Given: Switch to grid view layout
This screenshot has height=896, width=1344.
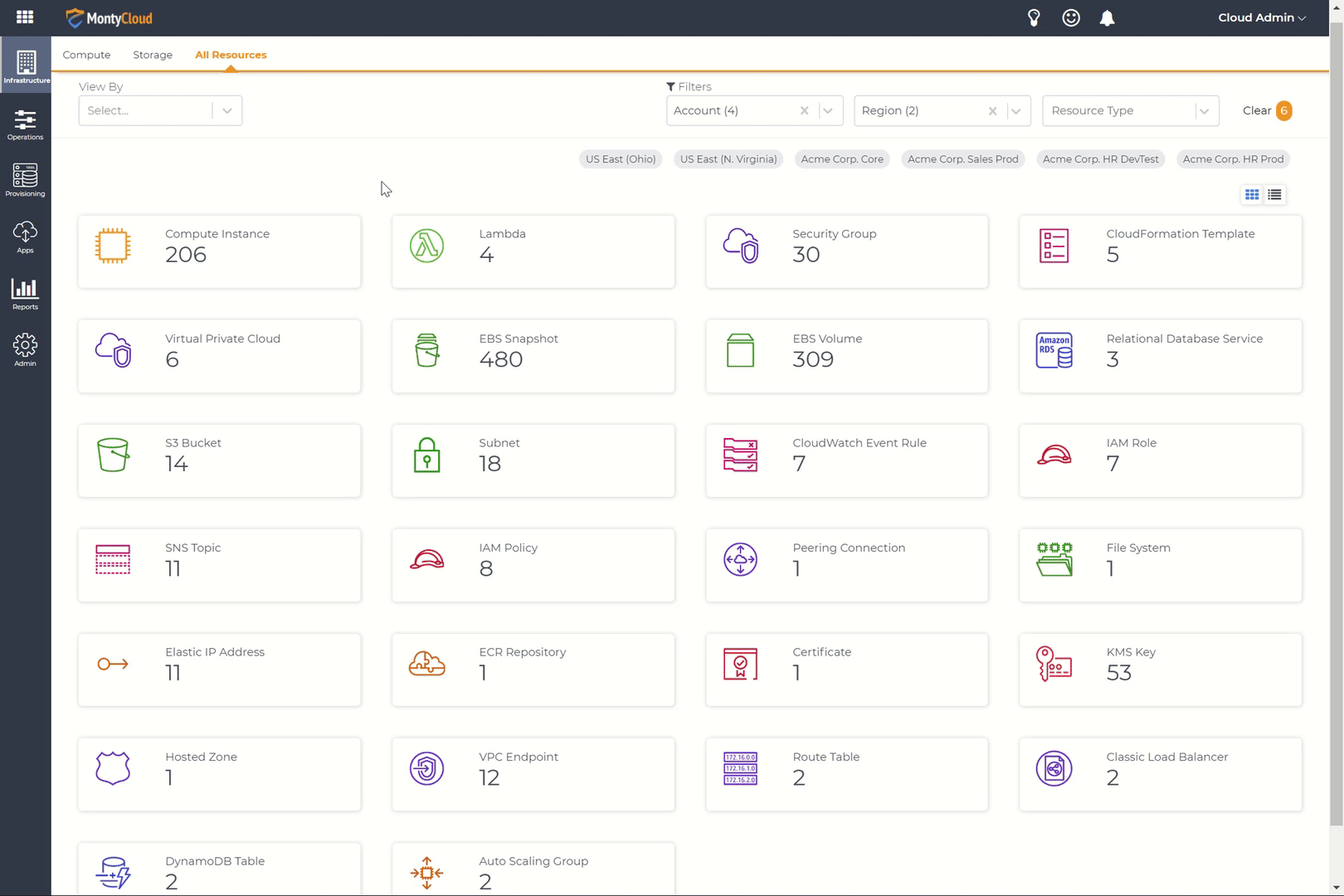Looking at the screenshot, I should pyautogui.click(x=1252, y=195).
